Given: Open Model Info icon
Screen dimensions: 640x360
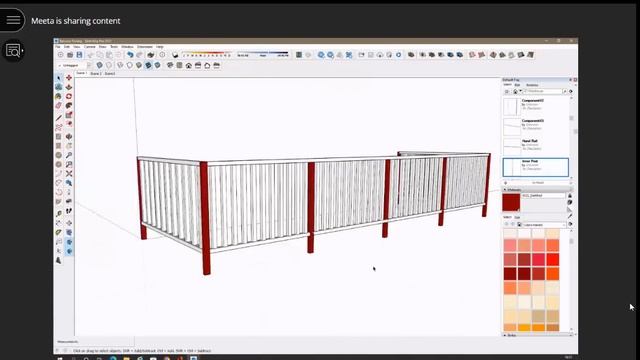Looking at the screenshot, I should (162, 55).
